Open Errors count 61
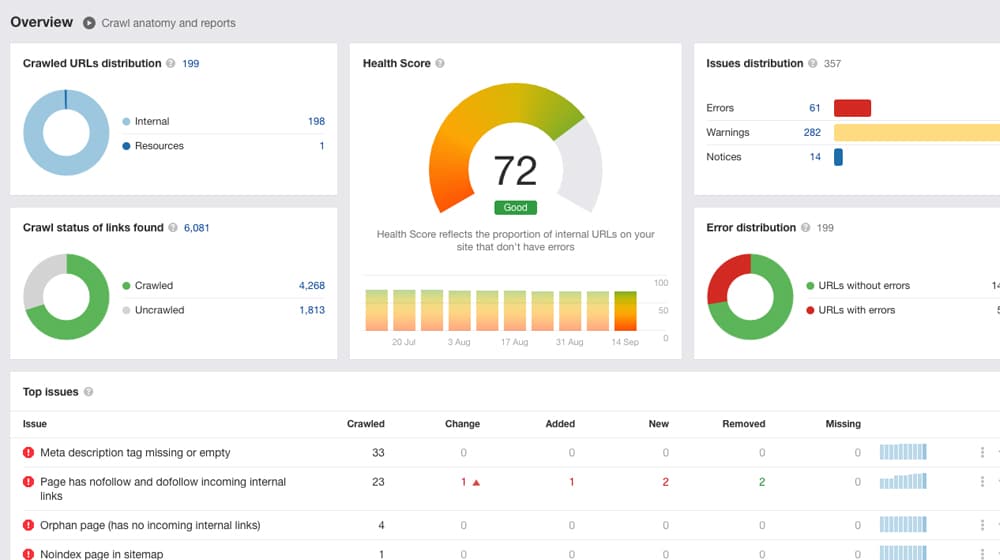 (x=814, y=108)
